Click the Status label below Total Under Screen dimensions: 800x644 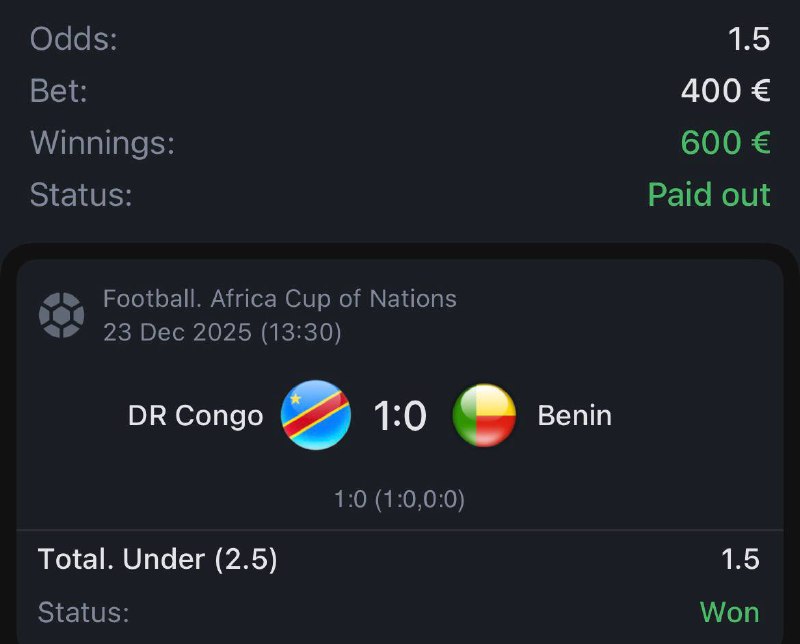click(x=84, y=611)
